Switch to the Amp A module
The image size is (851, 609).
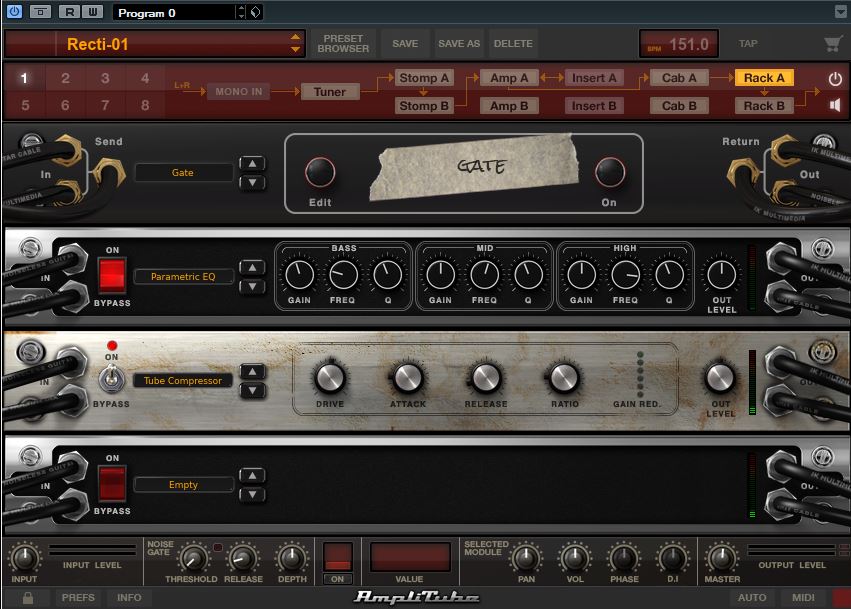click(509, 78)
